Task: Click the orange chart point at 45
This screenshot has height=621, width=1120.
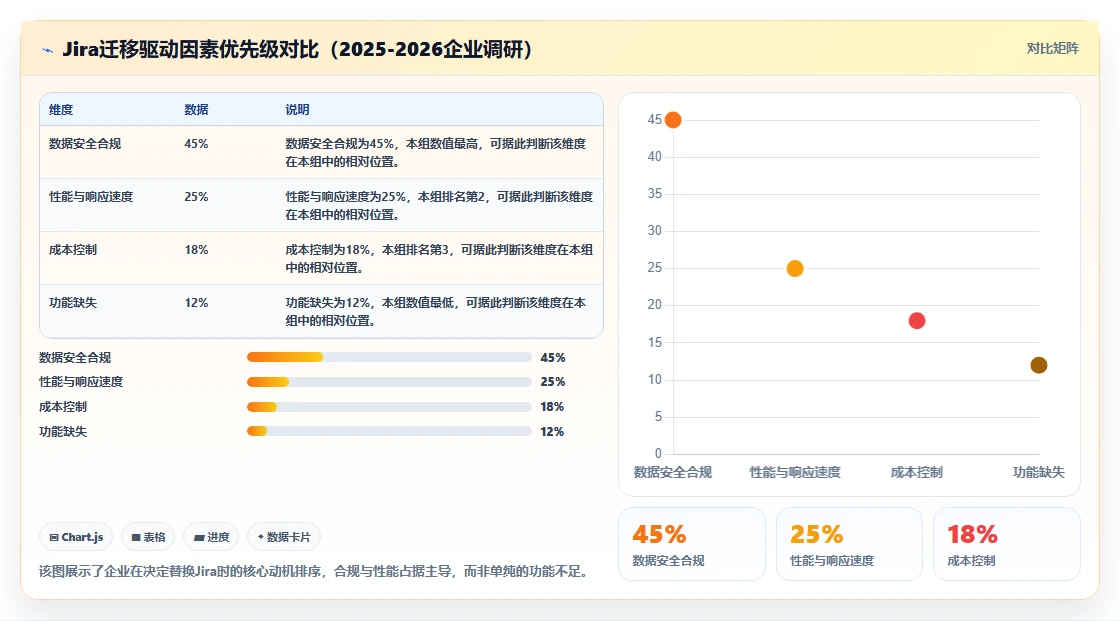Action: [x=673, y=120]
